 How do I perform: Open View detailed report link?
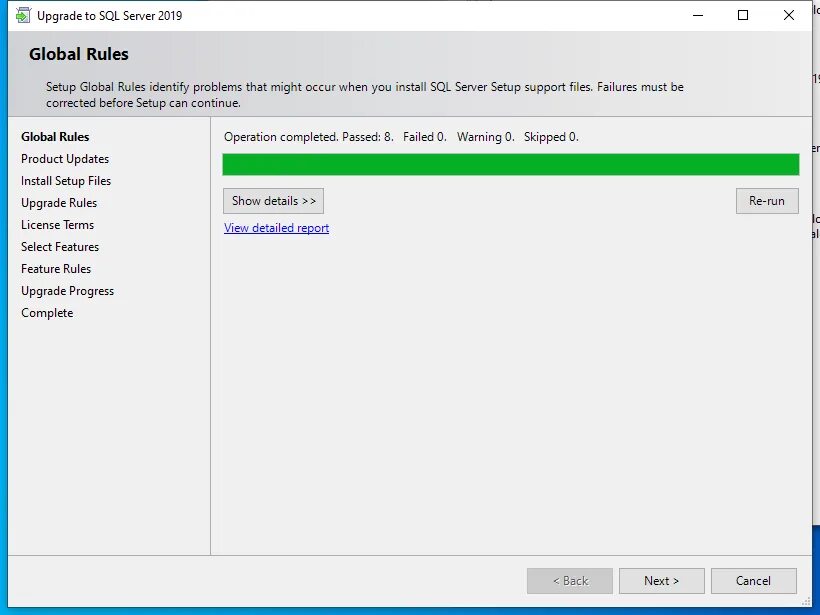coord(276,228)
